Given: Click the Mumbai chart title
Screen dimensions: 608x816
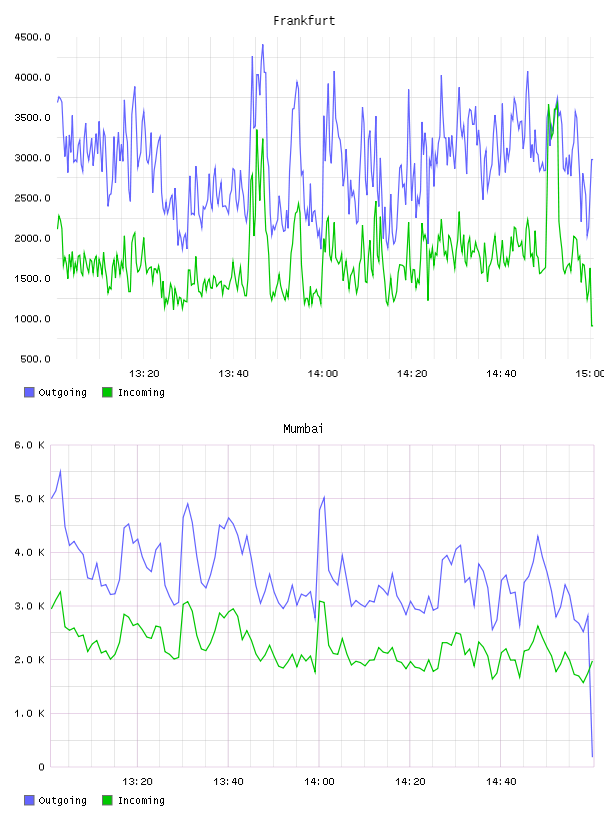Looking at the screenshot, I should tap(303, 429).
